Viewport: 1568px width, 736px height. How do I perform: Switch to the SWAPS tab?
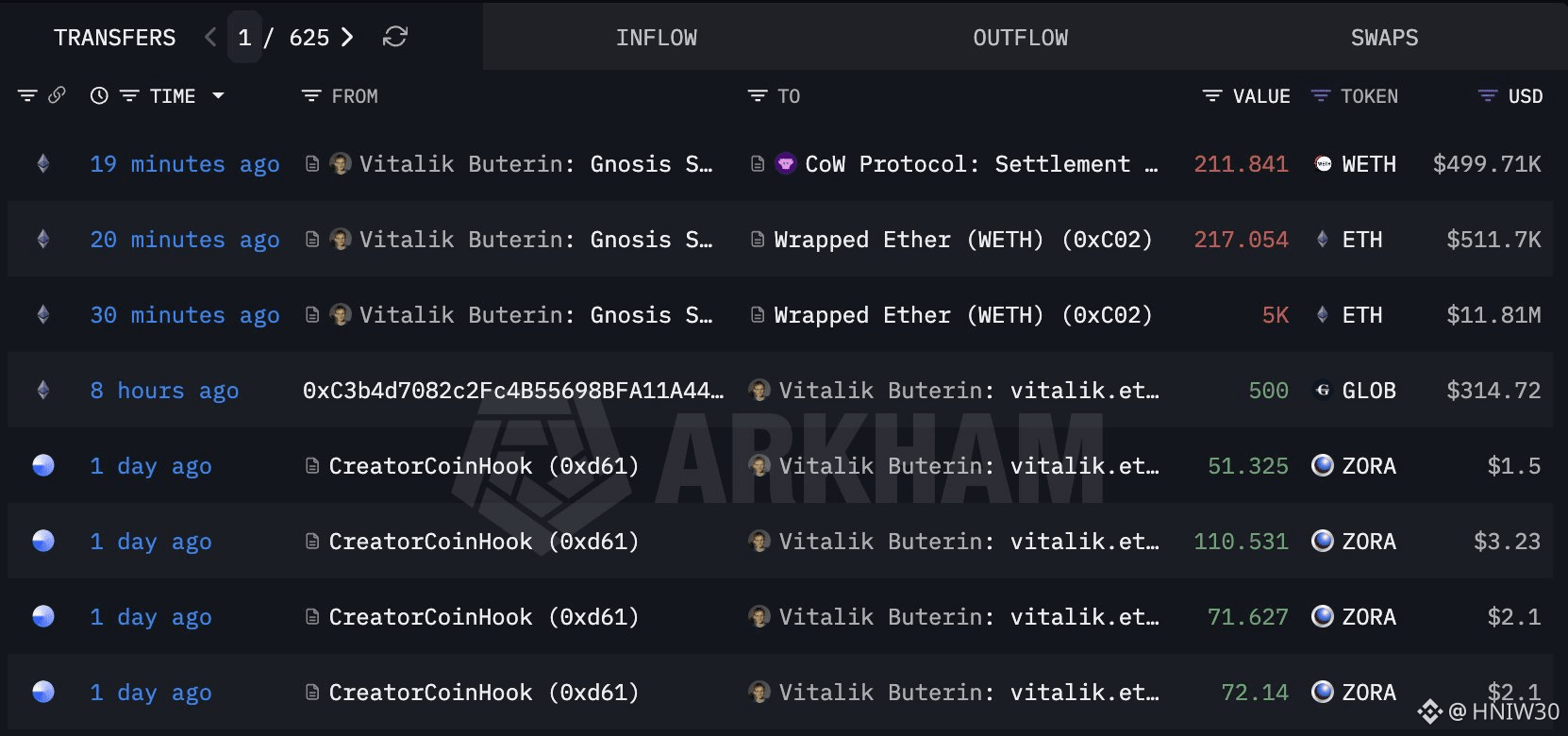pos(1384,37)
